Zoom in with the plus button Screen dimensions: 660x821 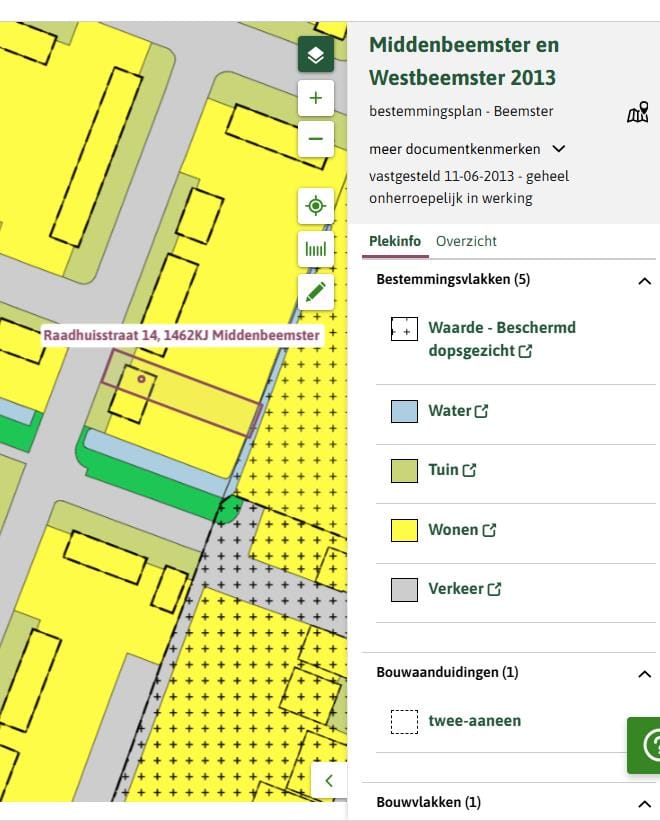point(315,98)
